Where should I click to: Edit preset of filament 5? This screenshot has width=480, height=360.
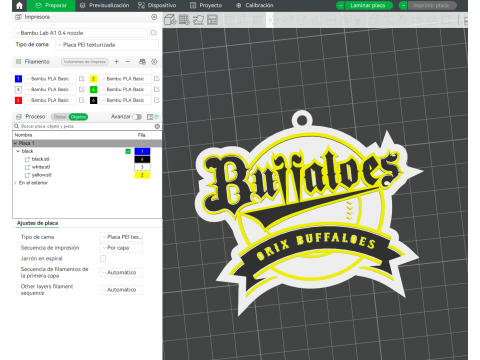(x=81, y=100)
